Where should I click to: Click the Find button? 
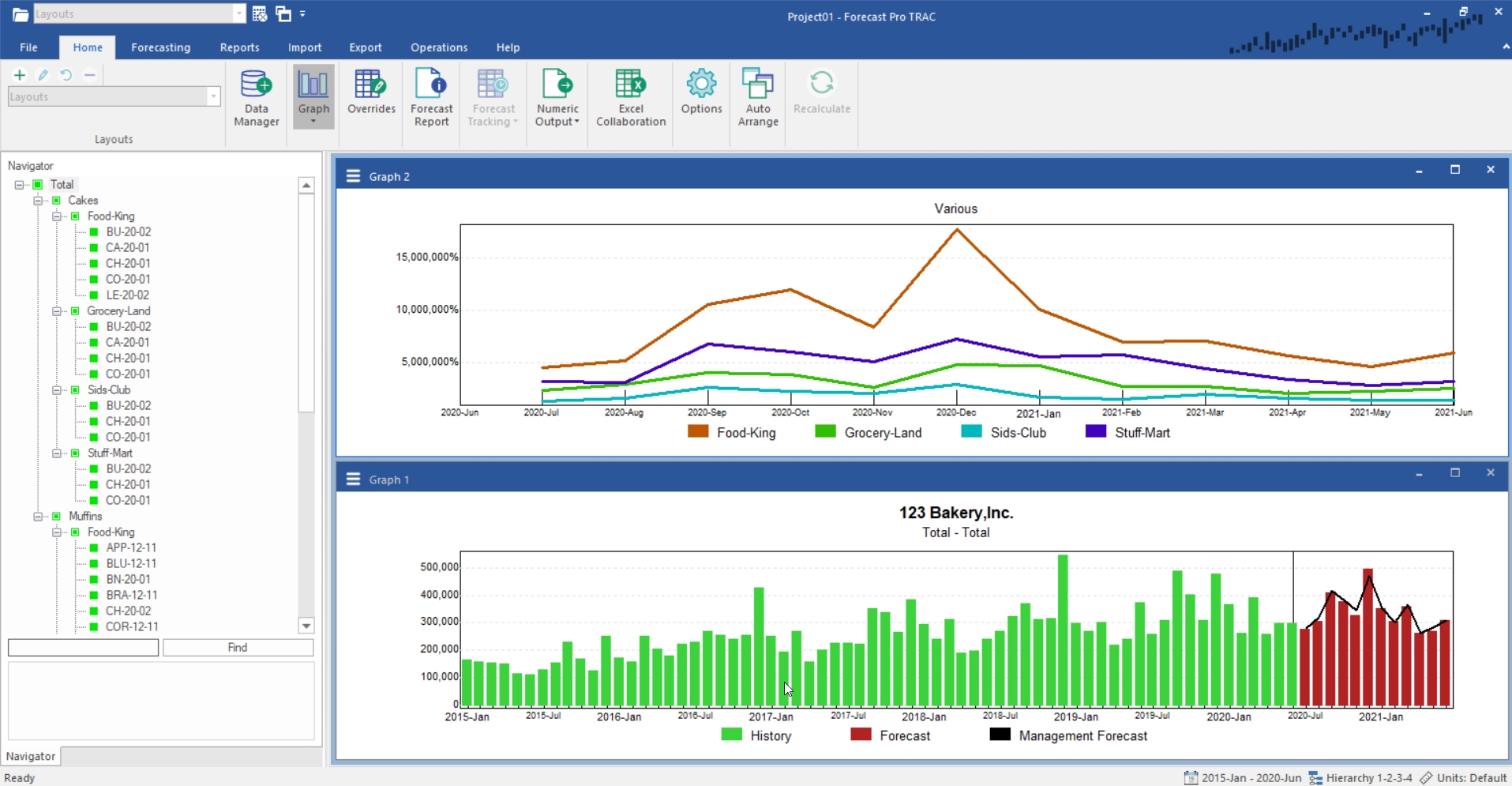click(238, 648)
